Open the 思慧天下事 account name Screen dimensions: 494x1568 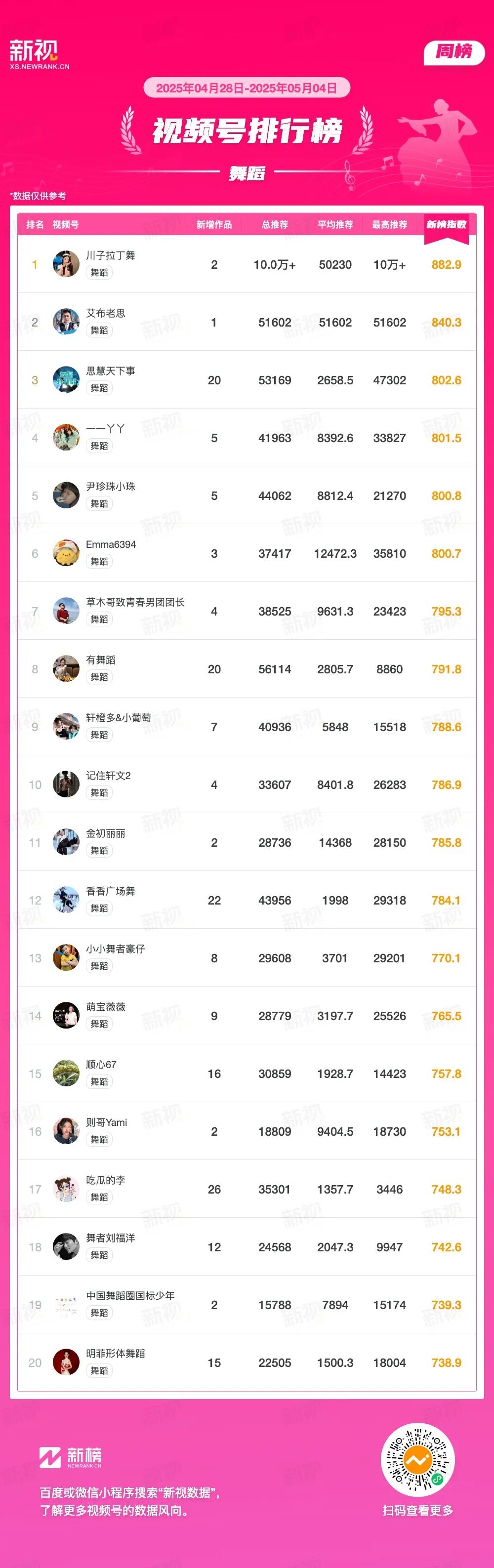111,371
